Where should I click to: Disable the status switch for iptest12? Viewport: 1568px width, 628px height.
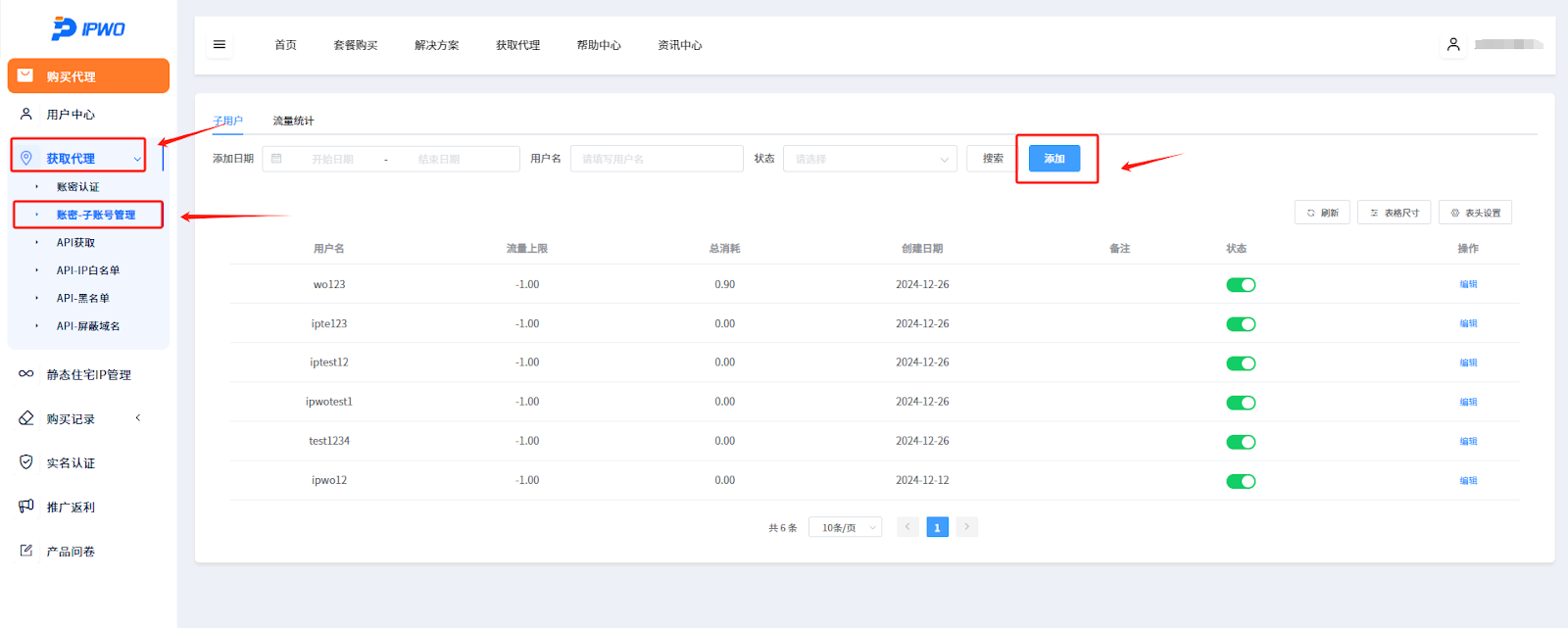tap(1241, 363)
